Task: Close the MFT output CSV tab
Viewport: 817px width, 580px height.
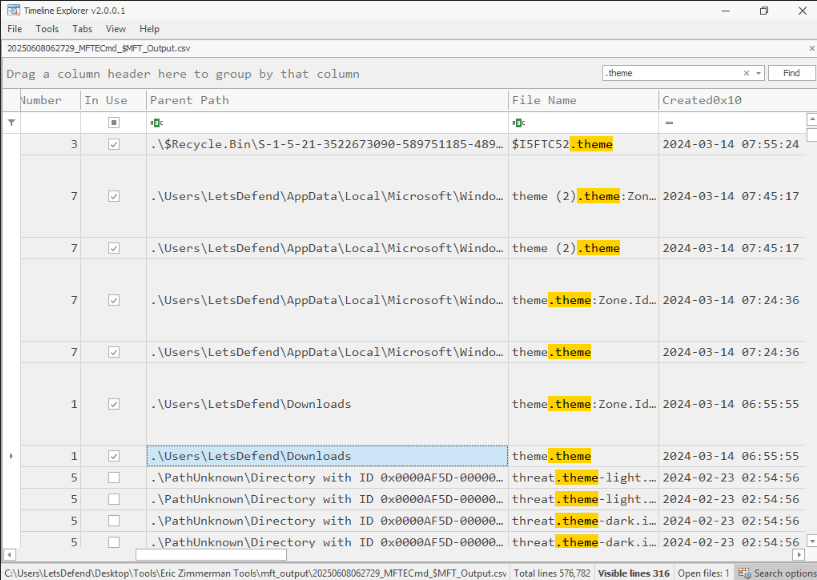Action: [811, 48]
